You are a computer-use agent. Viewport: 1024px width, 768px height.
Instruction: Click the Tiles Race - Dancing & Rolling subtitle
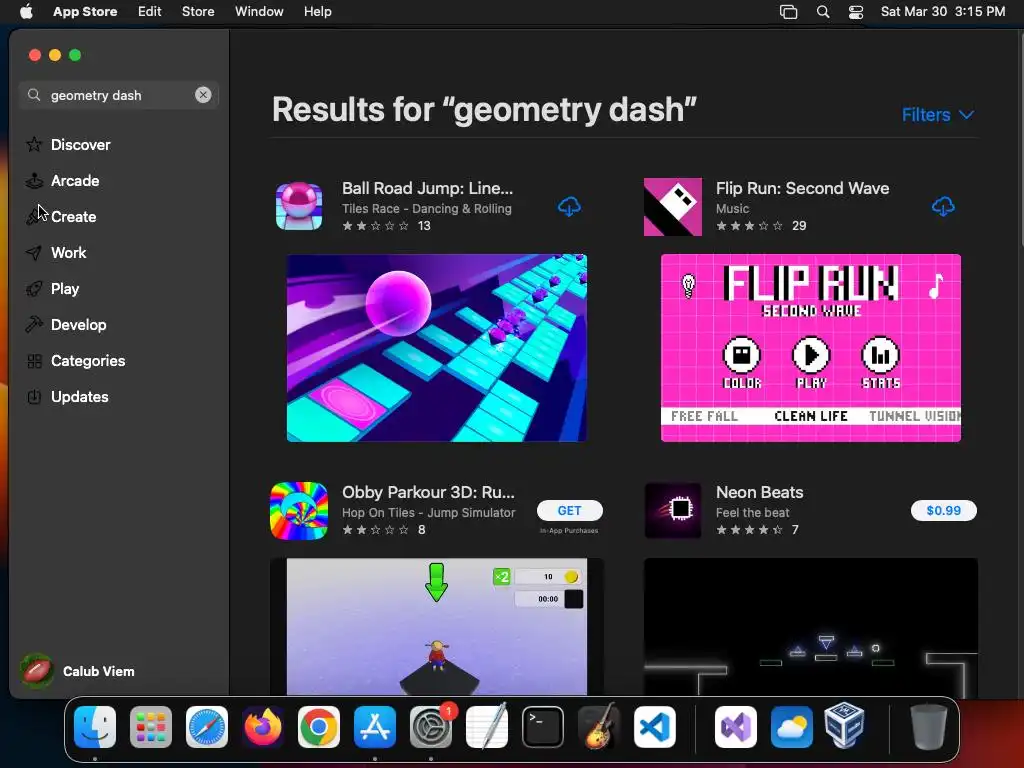tap(427, 208)
